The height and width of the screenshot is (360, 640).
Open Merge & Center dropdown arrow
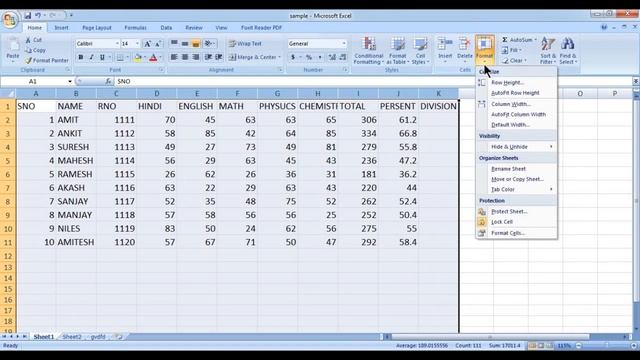280,57
